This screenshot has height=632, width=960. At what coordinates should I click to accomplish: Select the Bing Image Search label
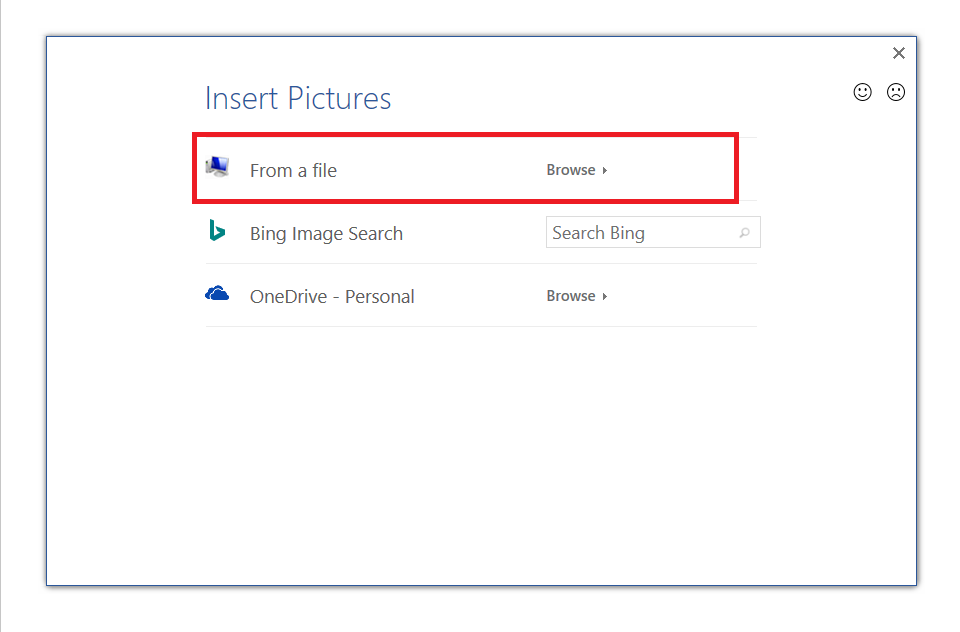(326, 233)
